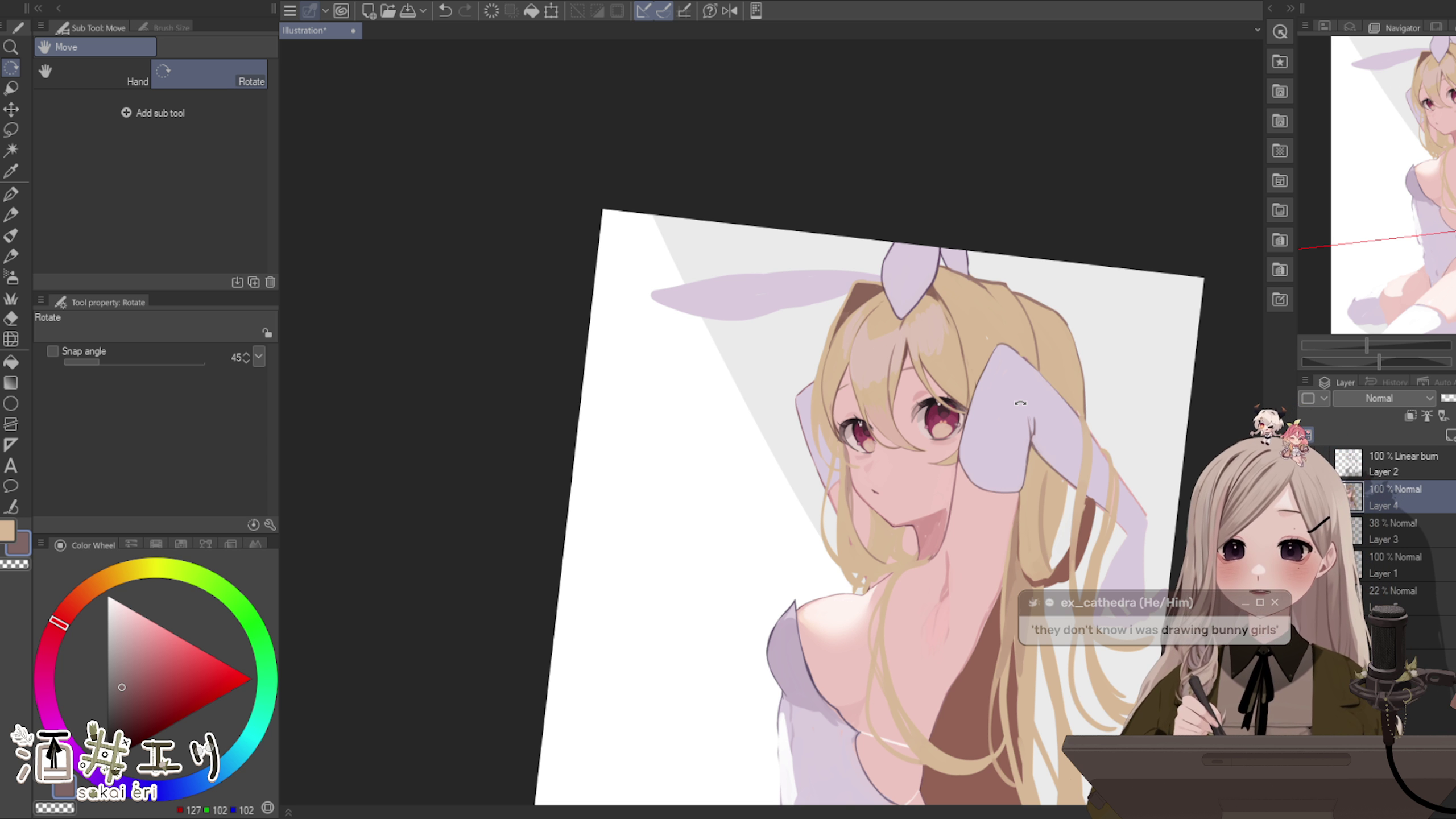Click the Add sub tool button
1456x819 pixels.
(x=153, y=113)
